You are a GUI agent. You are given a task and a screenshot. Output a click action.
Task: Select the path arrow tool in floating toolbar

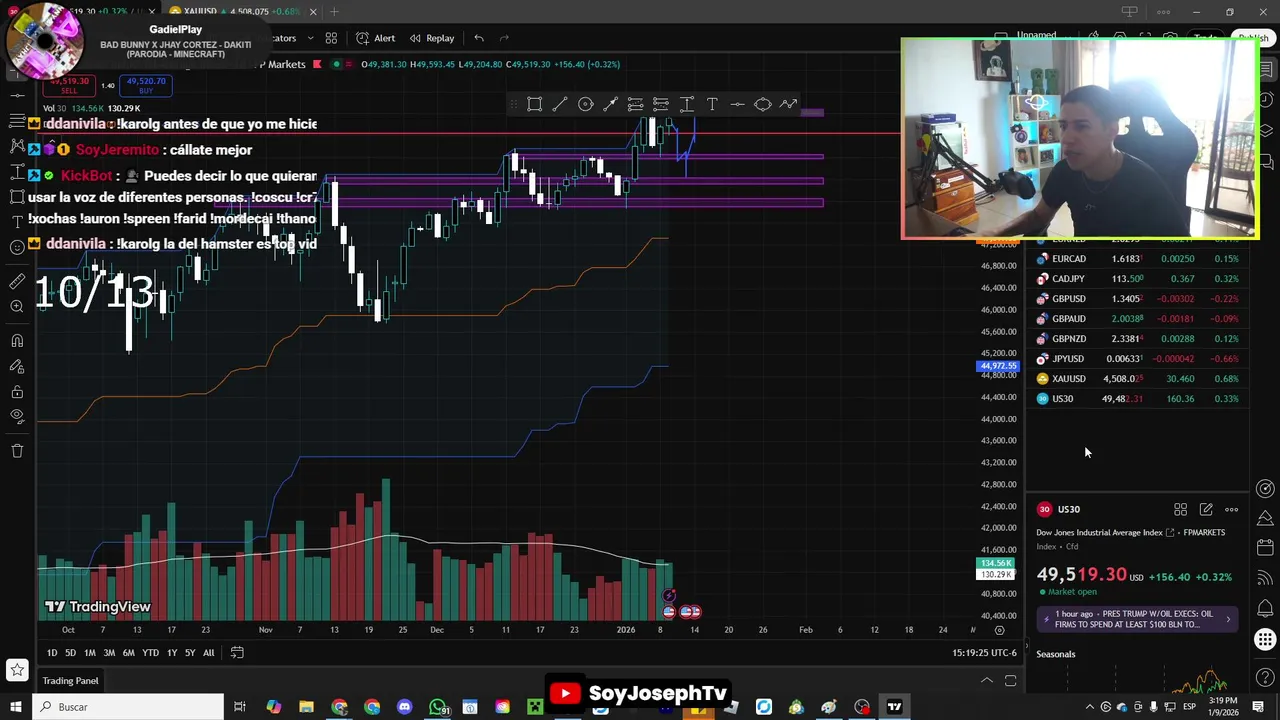[x=788, y=104]
